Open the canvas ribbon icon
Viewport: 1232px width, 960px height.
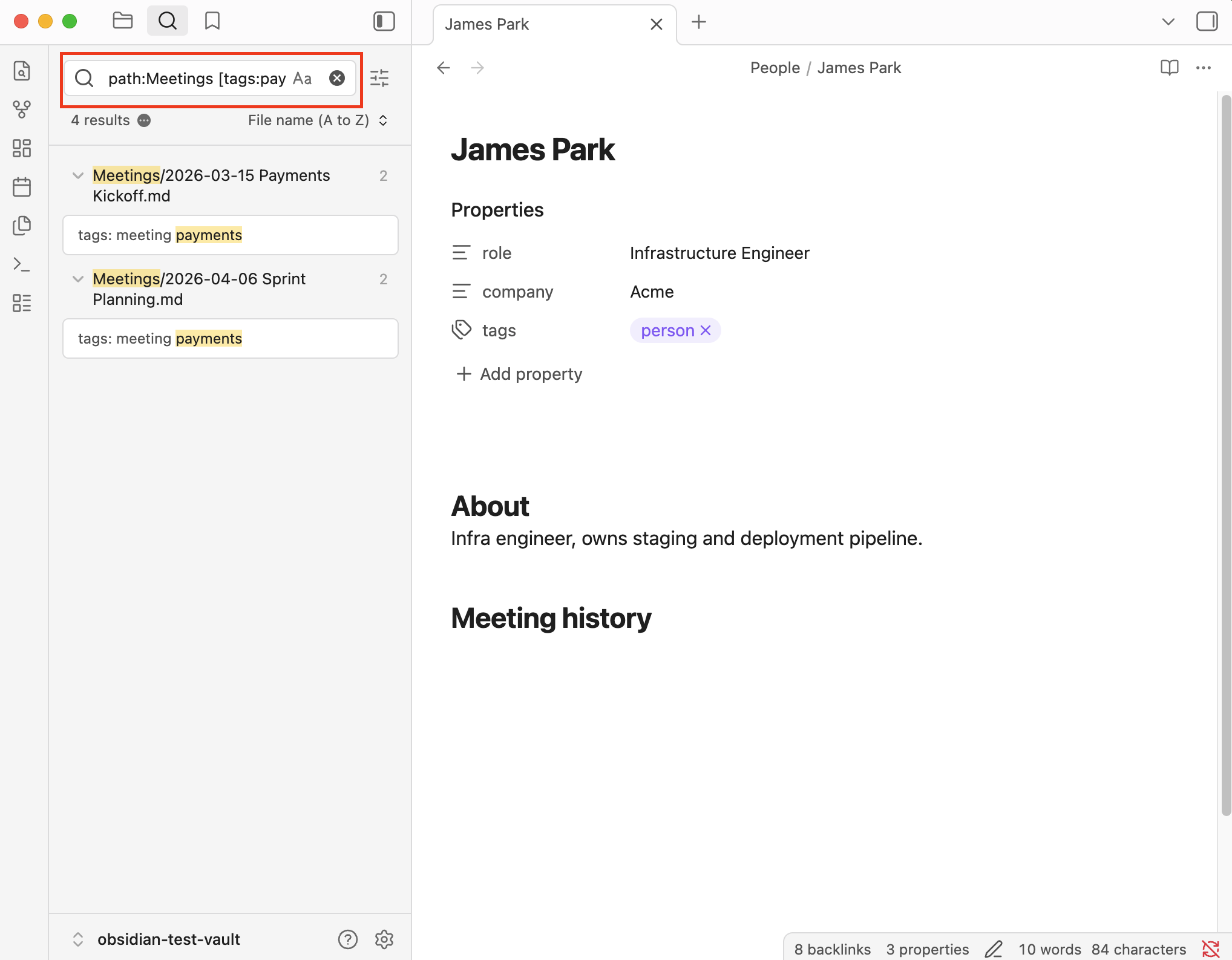click(22, 148)
